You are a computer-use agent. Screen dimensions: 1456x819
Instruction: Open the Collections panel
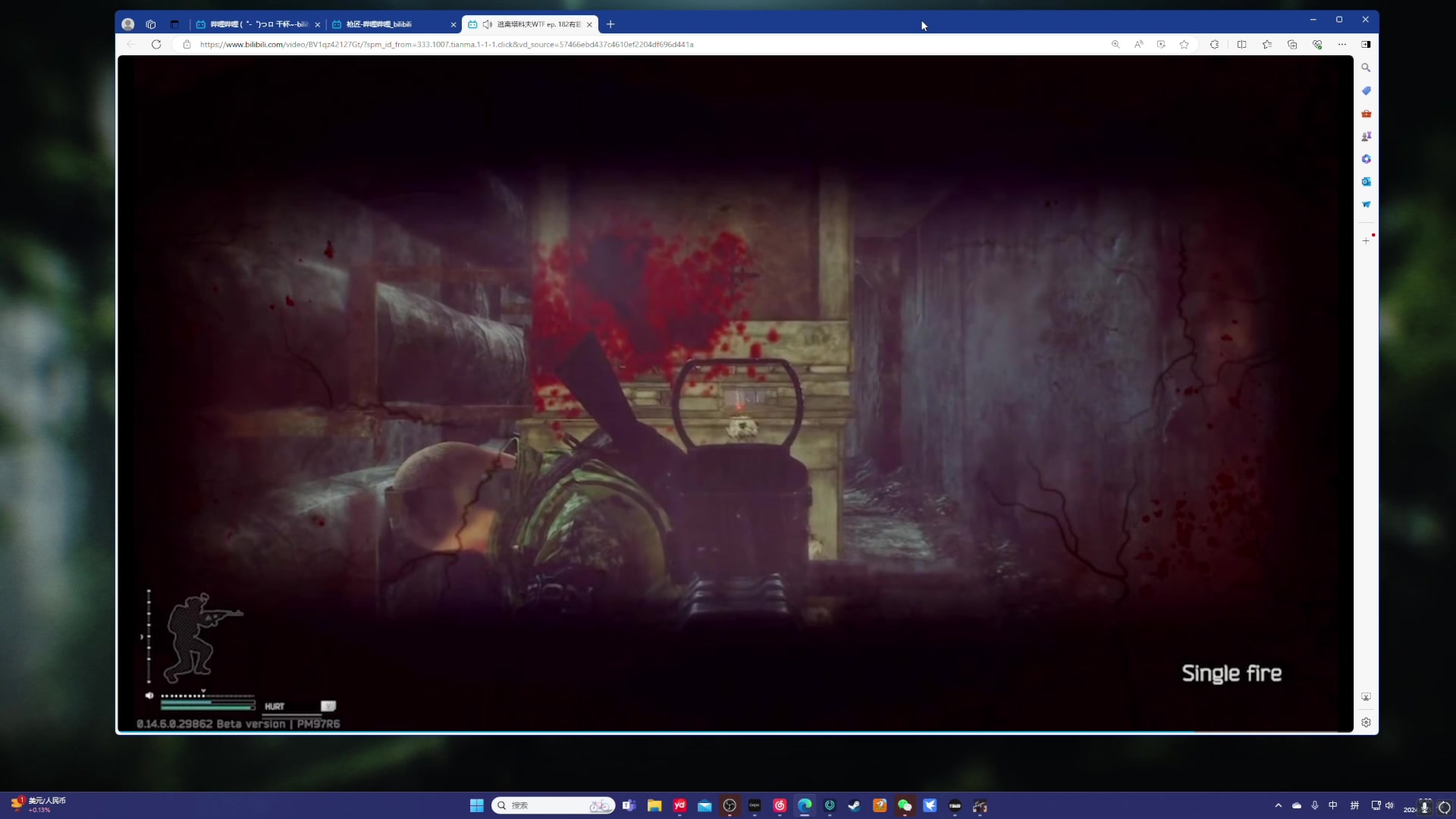[1292, 44]
